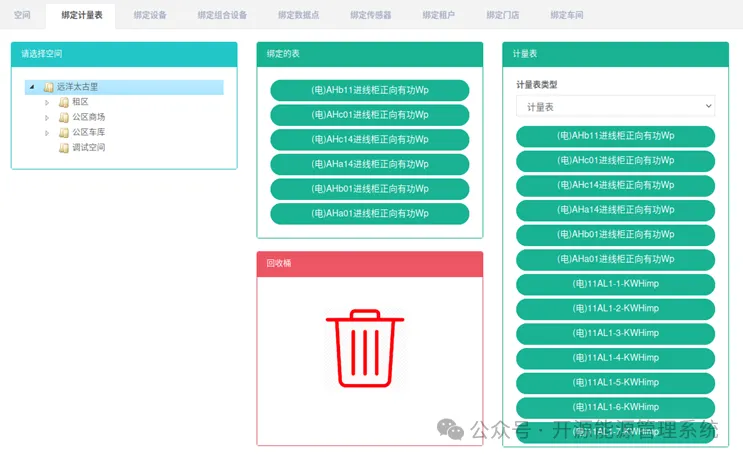The image size is (743, 460).
Task: Click the 请选择空间 panel header
Action: [x=124, y=54]
